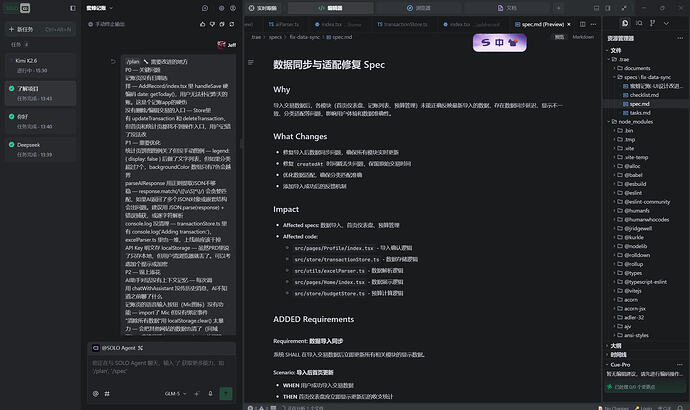Toggle the right sidebar layout icon
The height and width of the screenshot is (410, 690).
pos(608,8)
